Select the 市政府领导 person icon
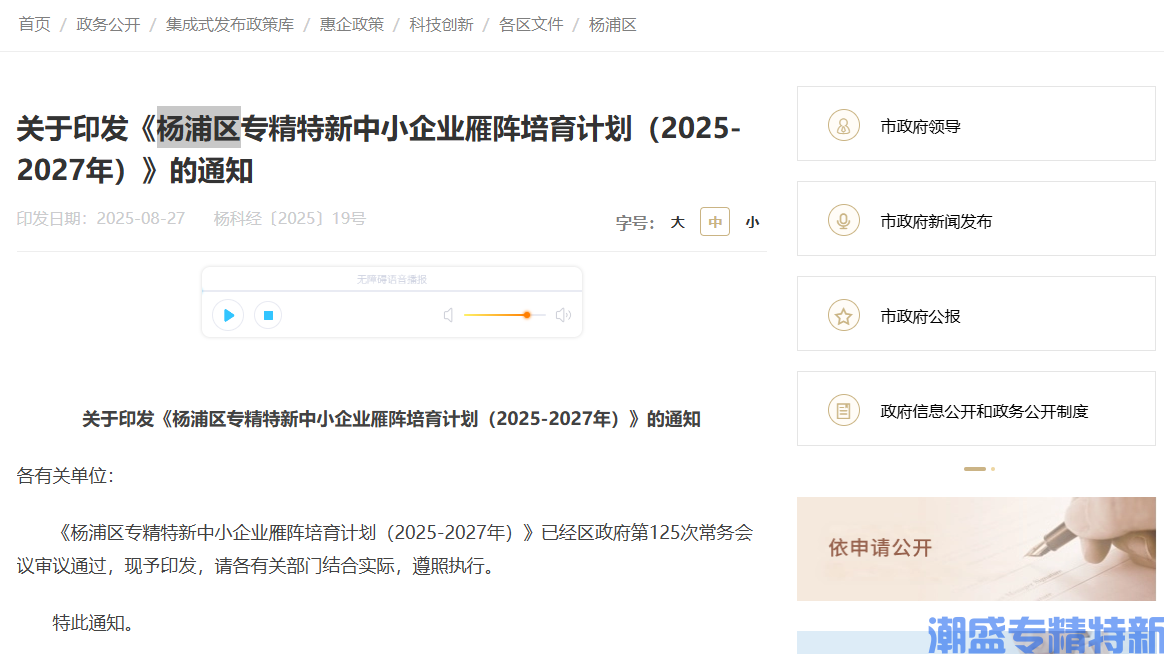 coord(844,124)
